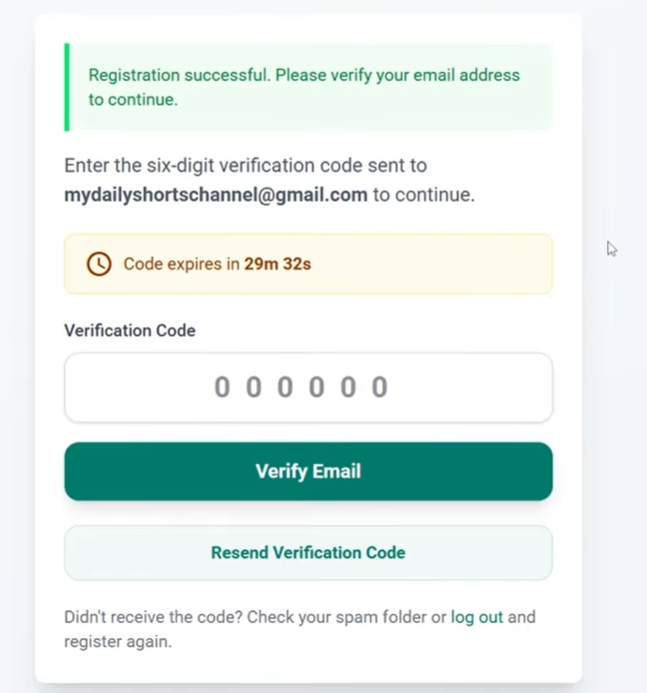Click the green accent bar on success banner
Screen dimensions: 647x693
point(67,87)
